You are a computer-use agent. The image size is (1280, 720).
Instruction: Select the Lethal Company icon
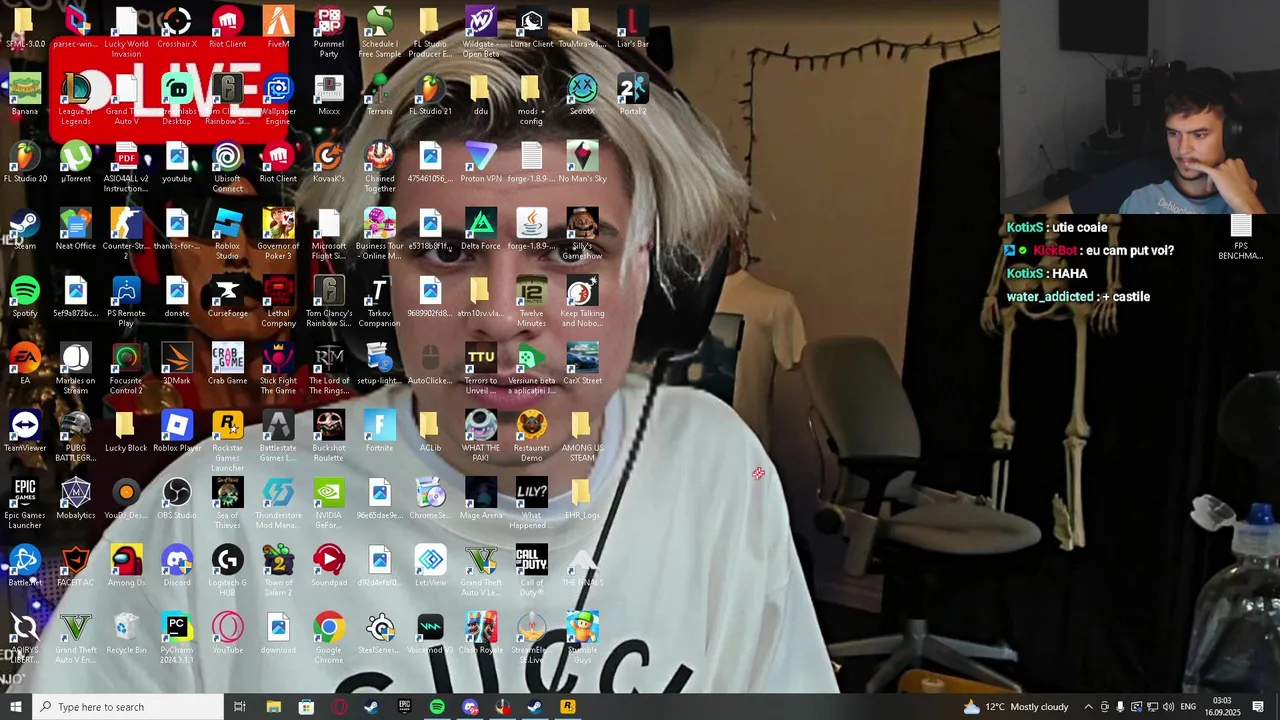(278, 302)
